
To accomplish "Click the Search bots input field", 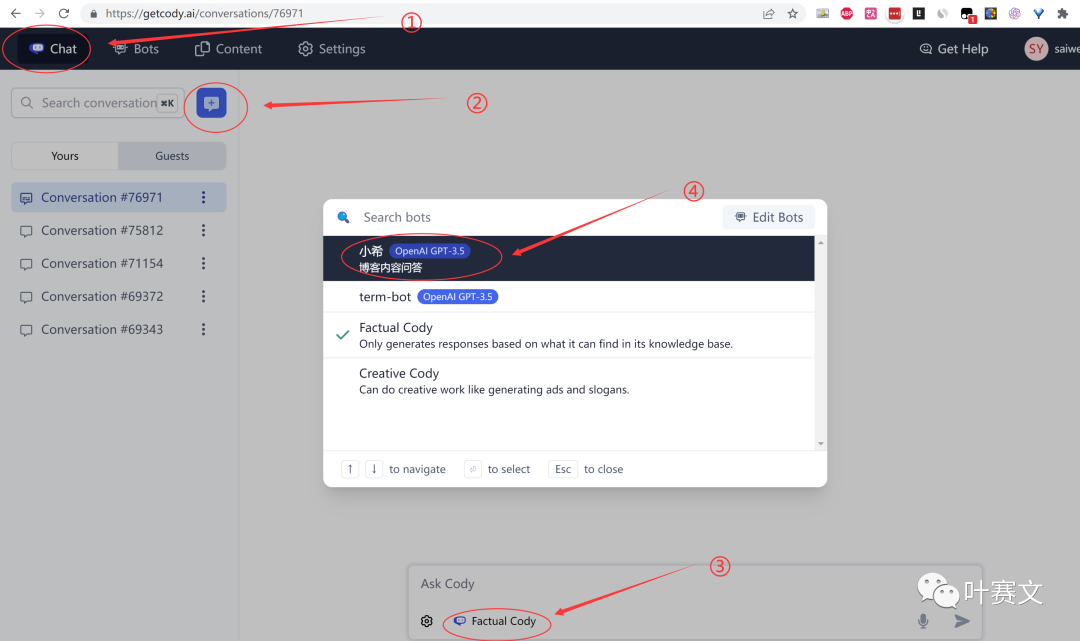I will pyautogui.click(x=530, y=217).
